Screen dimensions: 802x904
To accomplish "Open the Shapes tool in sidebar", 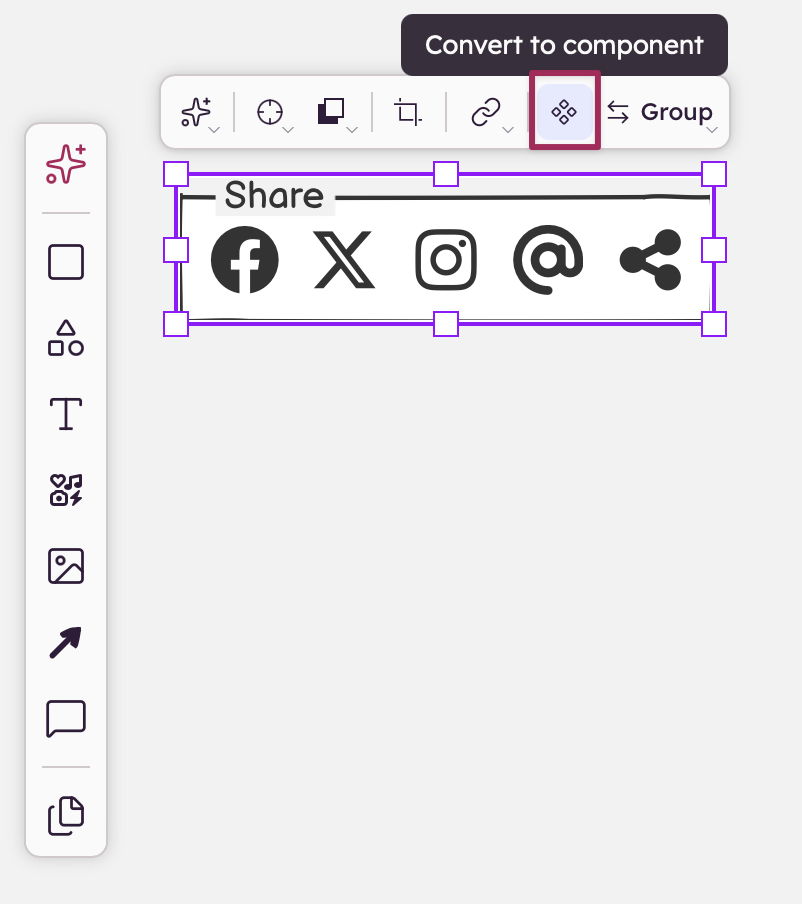I will [66, 338].
